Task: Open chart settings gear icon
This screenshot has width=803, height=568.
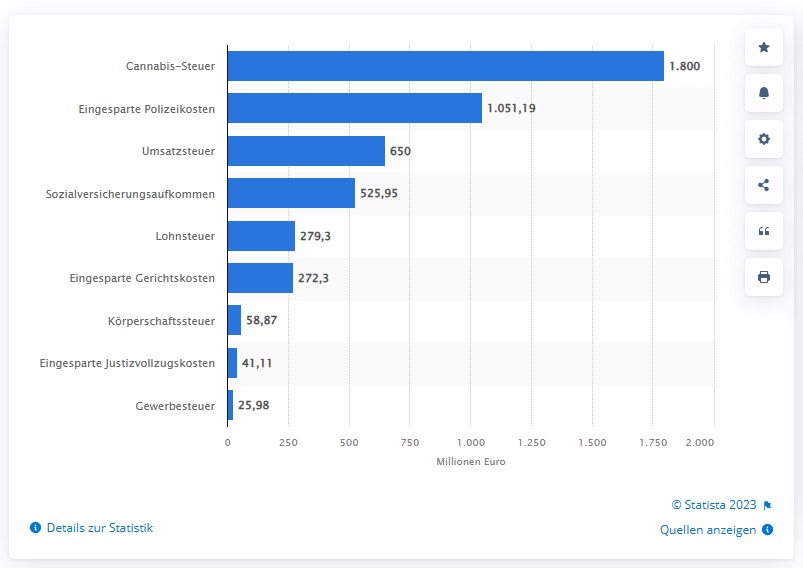Action: click(x=764, y=139)
